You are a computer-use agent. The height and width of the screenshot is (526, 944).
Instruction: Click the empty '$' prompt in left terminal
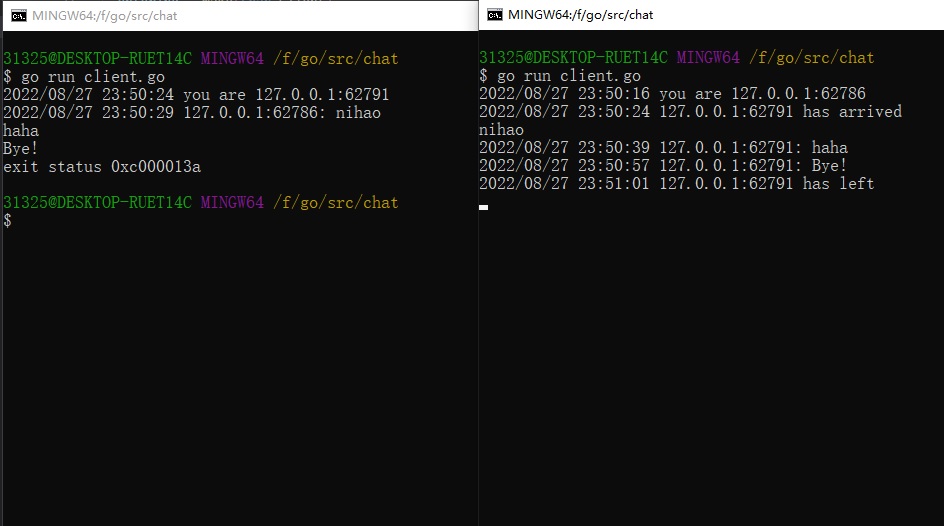coord(7,221)
